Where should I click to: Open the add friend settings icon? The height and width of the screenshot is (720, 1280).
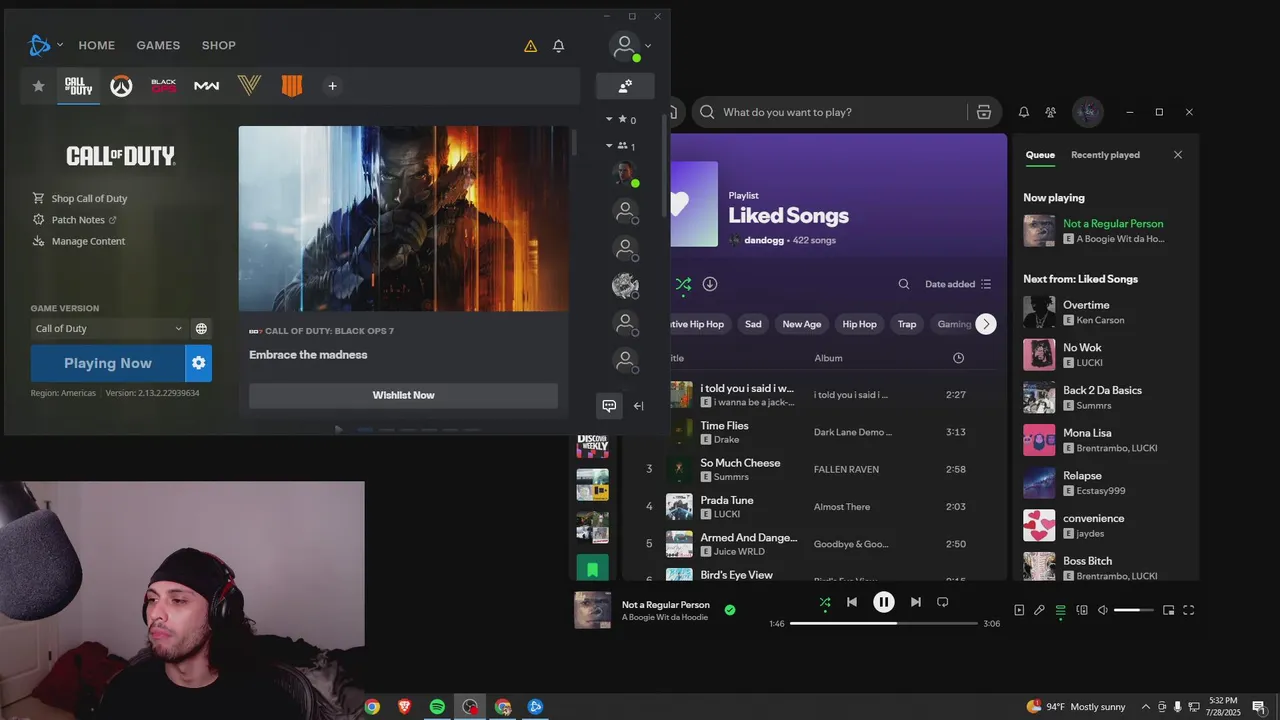(x=625, y=86)
